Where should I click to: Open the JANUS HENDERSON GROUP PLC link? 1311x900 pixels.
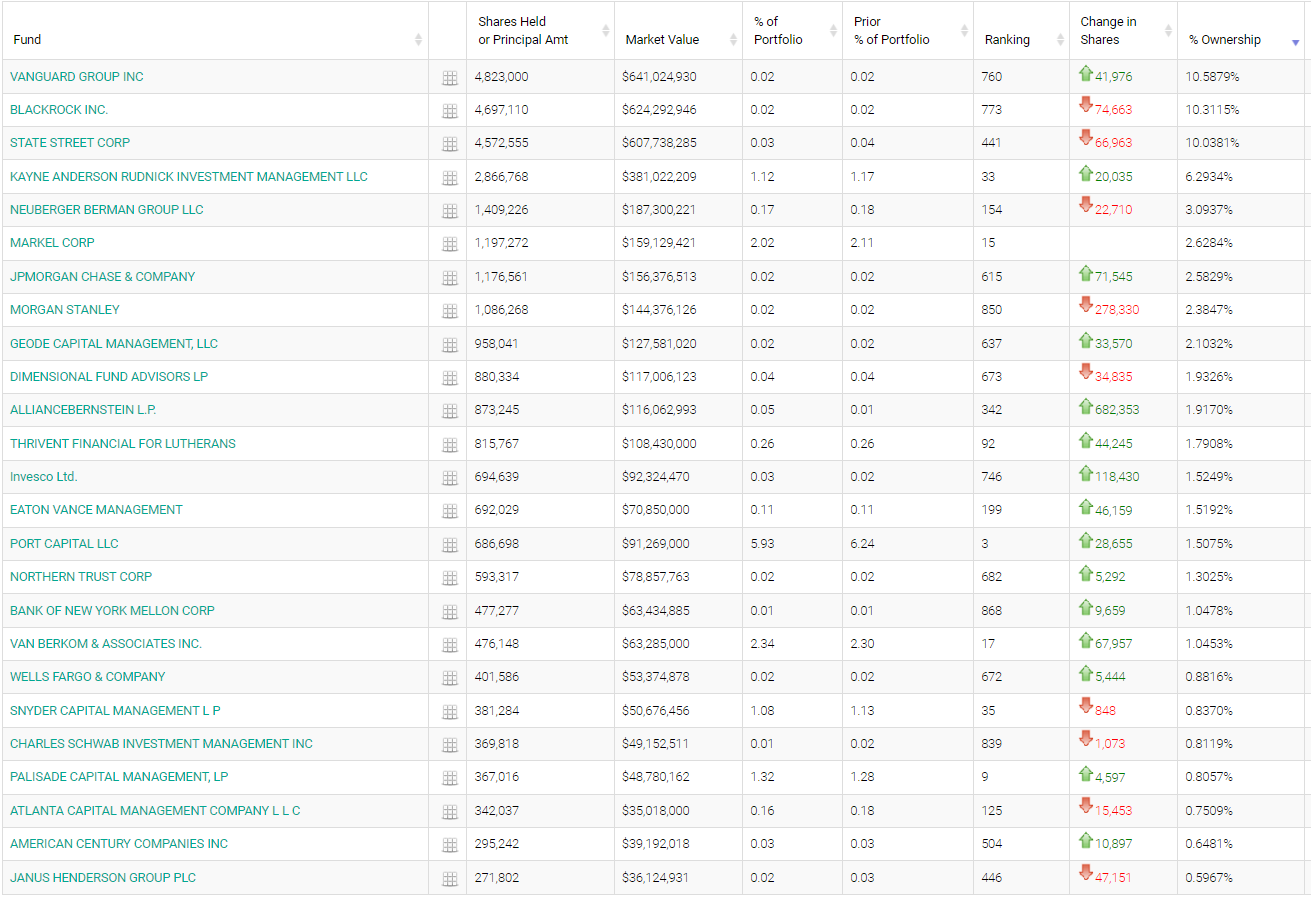click(103, 878)
